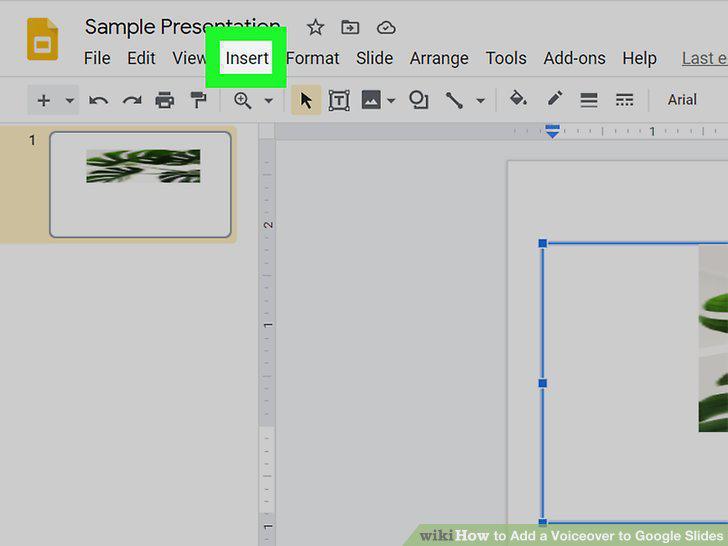Check the cloud save status icon
The image size is (728, 546).
click(386, 28)
